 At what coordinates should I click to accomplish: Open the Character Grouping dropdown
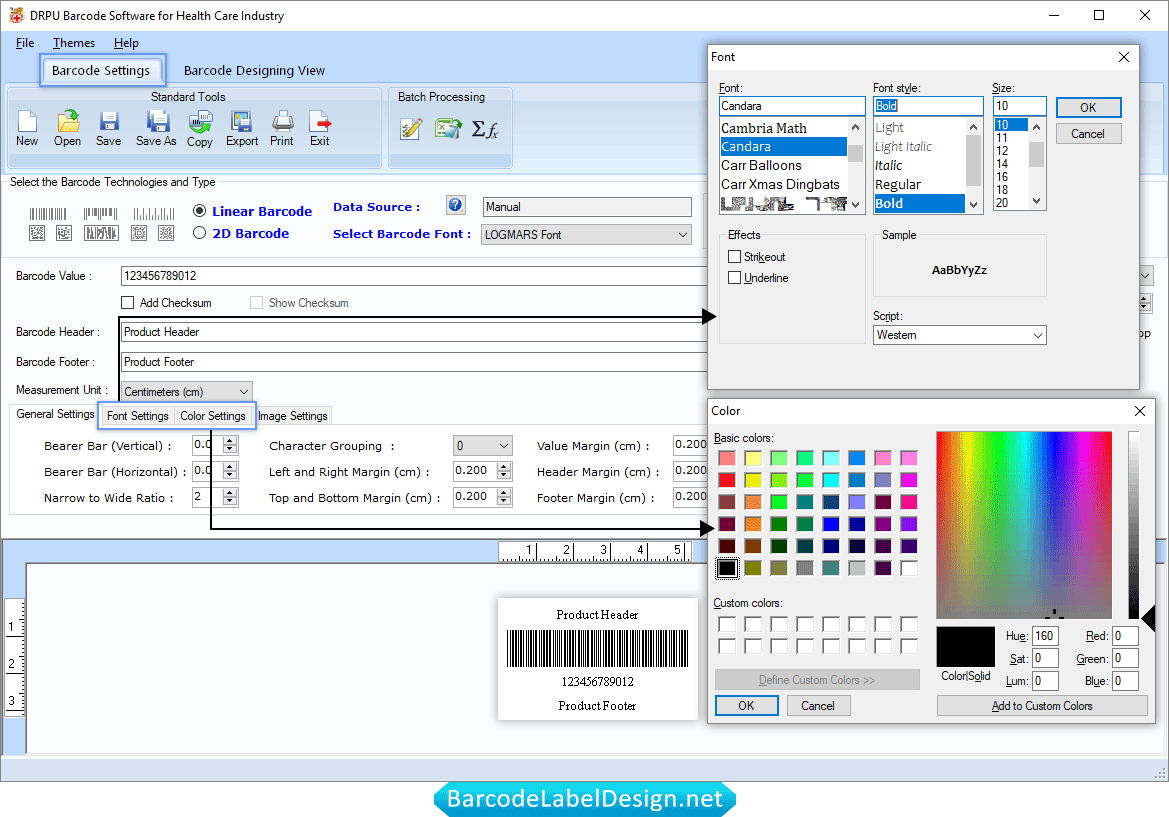(x=482, y=446)
